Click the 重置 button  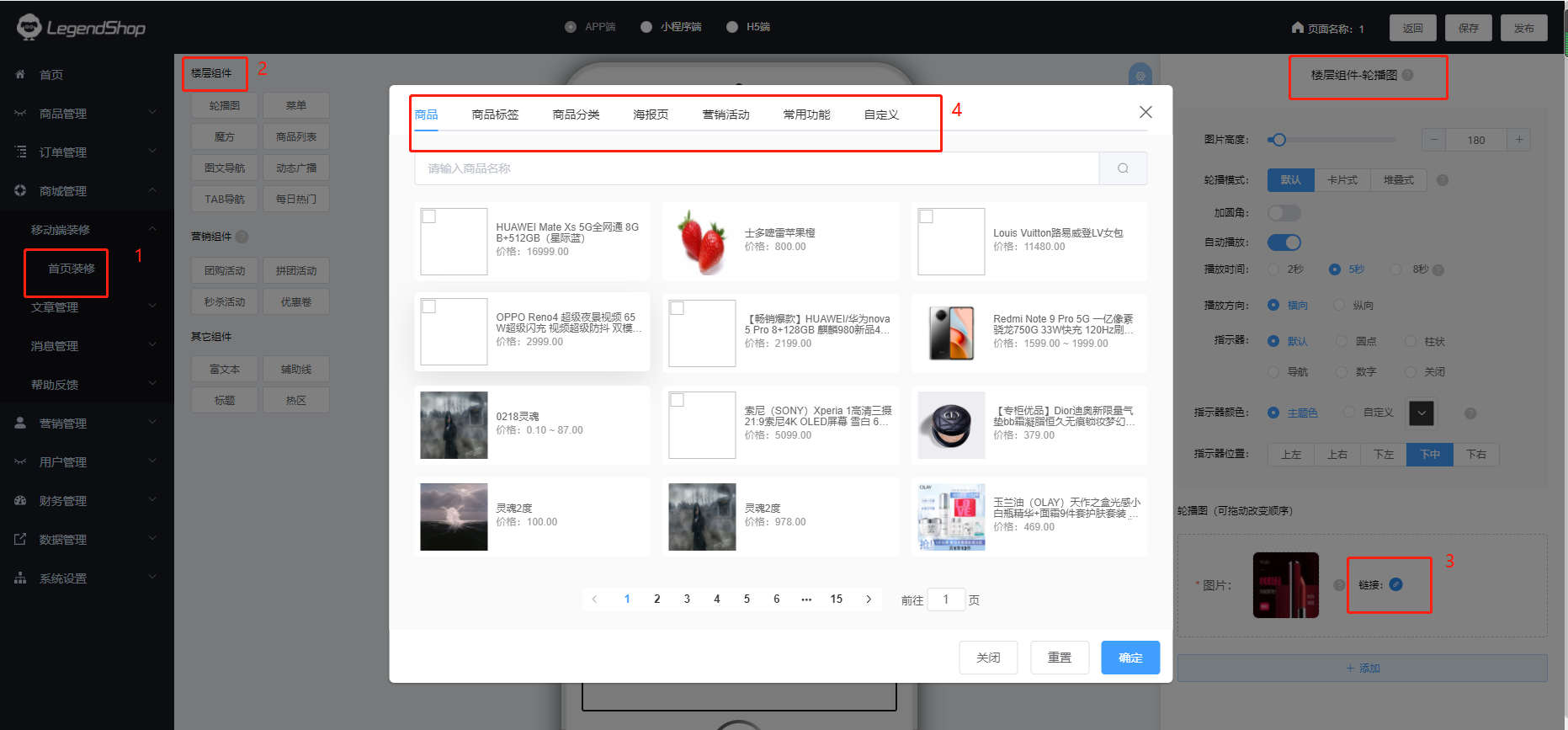point(1059,658)
